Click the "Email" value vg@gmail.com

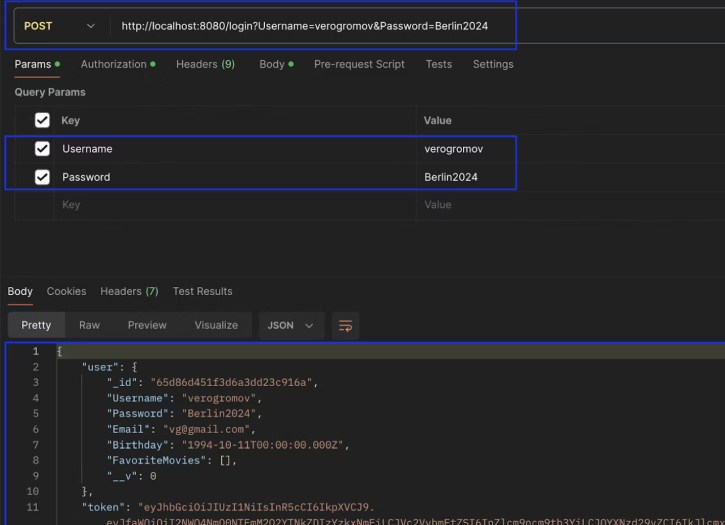pyautogui.click(x=207, y=429)
